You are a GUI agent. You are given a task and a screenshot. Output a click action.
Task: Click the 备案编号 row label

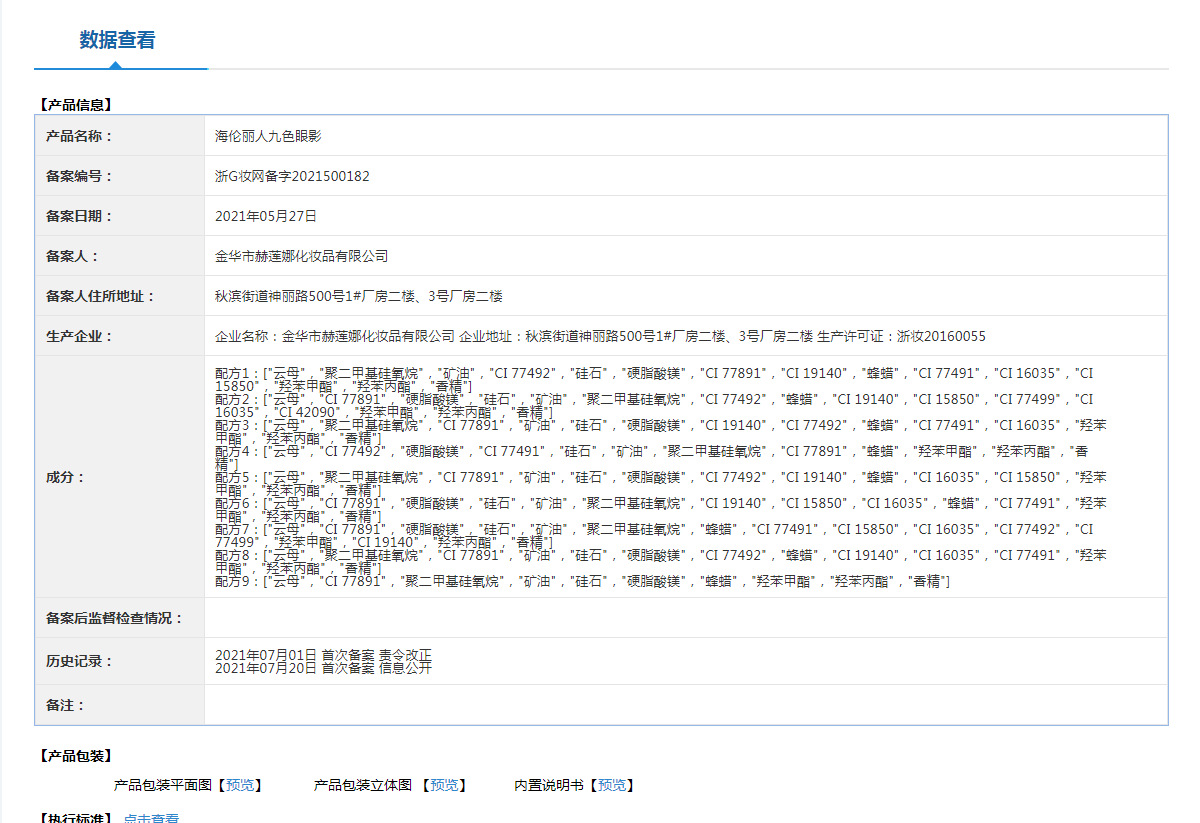click(80, 176)
